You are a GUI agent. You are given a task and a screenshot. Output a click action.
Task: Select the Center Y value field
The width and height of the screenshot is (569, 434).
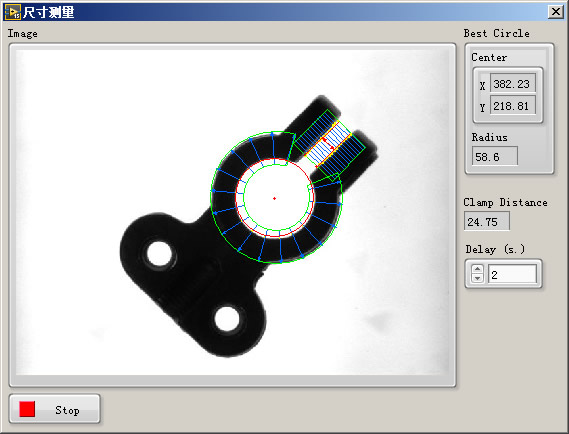pos(512,106)
